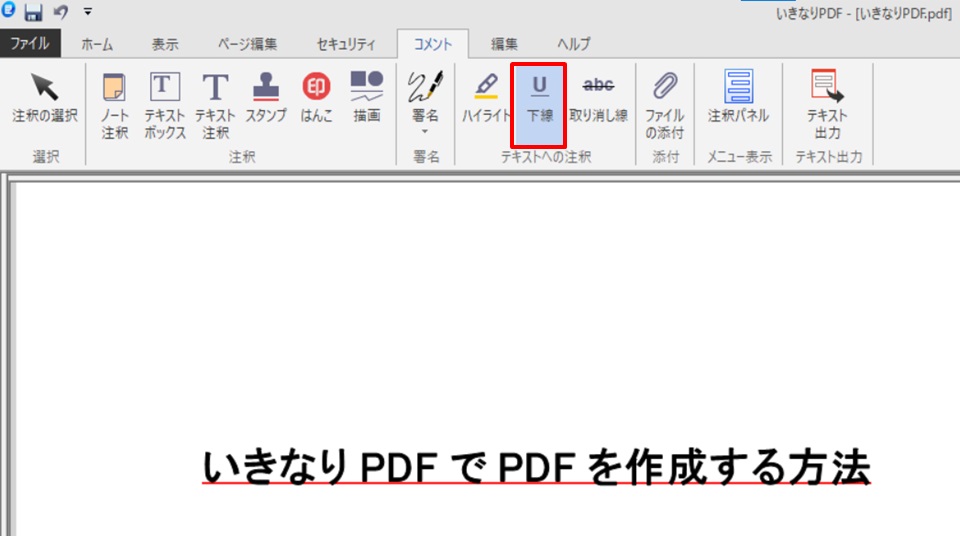Select the 描画 drawing shapes tool
Screen dimensions: 960x536
[367, 97]
